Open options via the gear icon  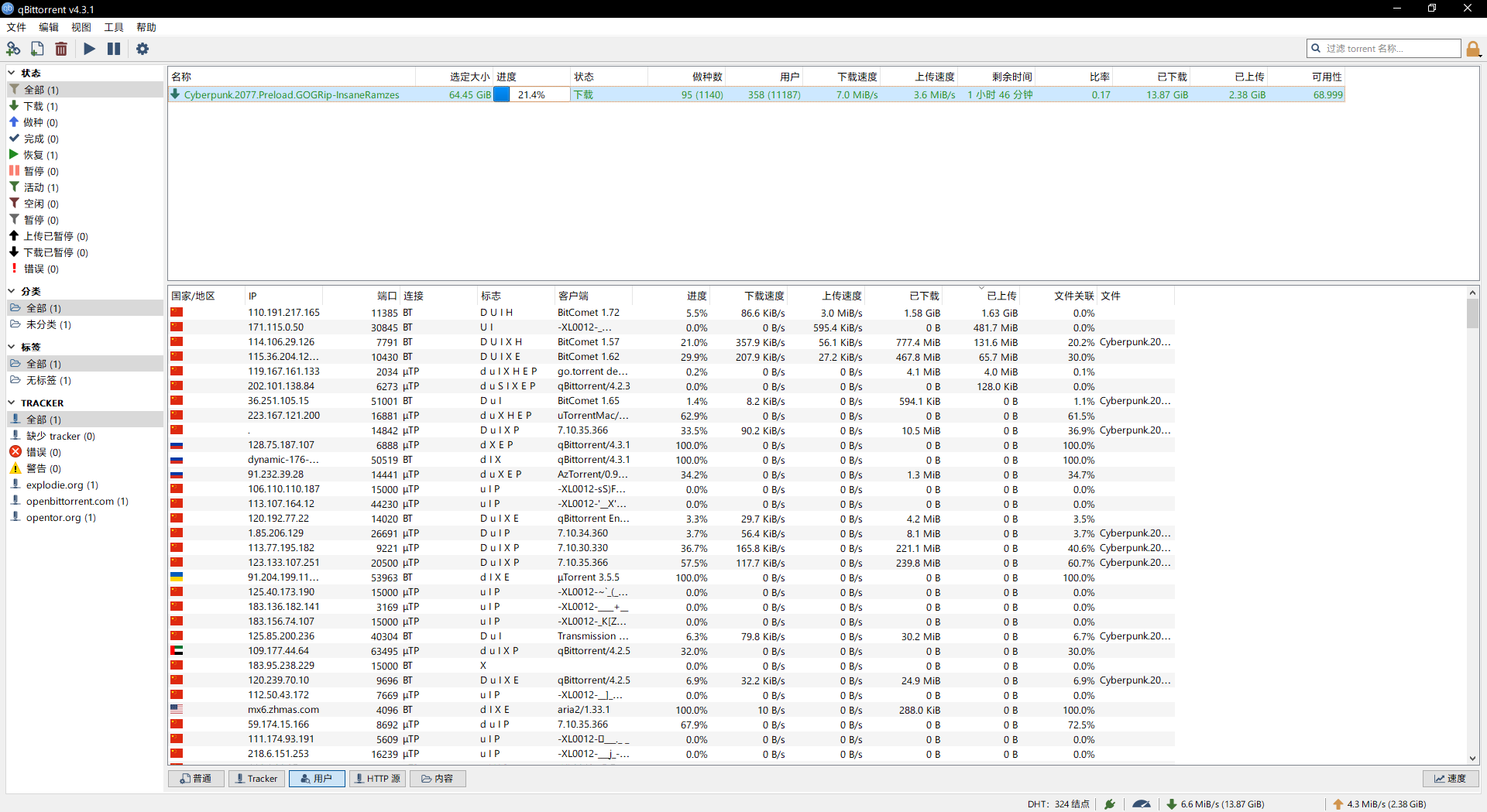(x=143, y=49)
